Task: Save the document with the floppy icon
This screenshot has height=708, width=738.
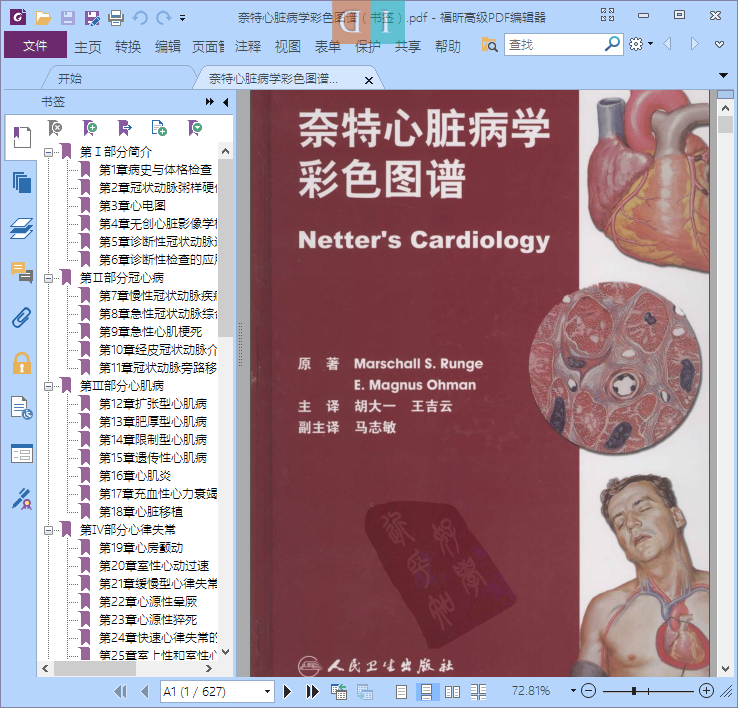Action: (67, 18)
